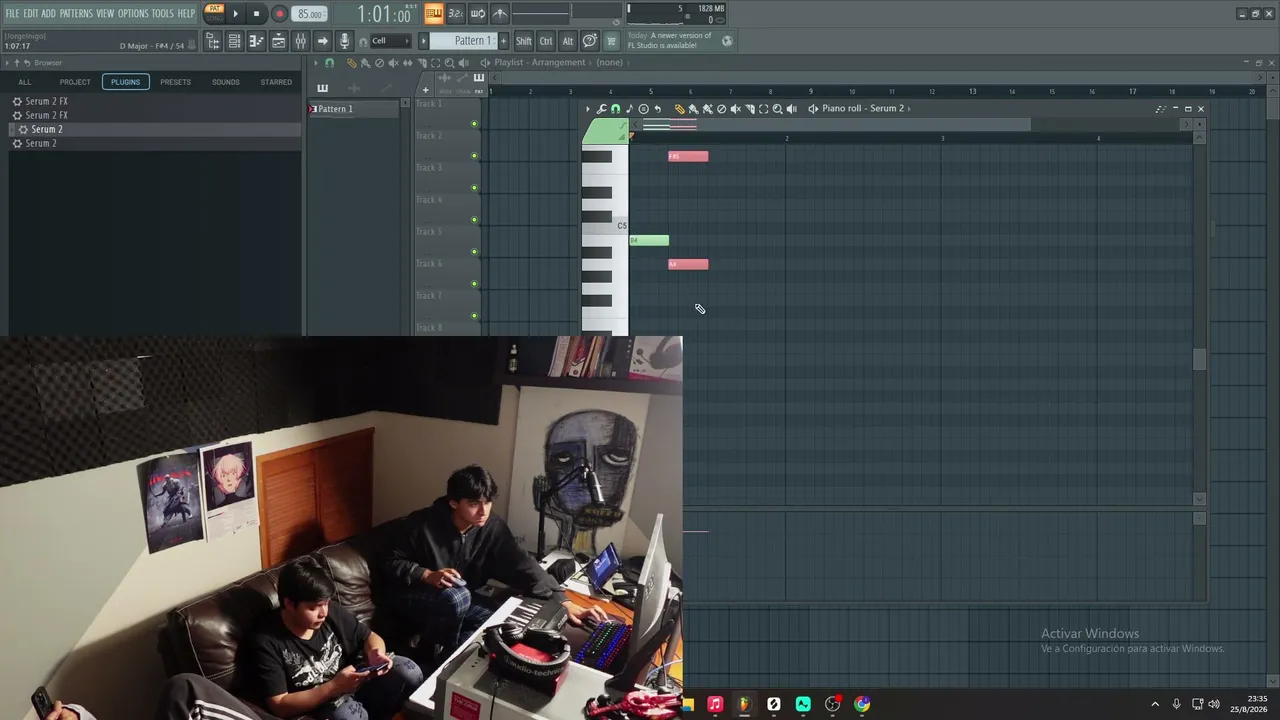This screenshot has height=720, width=1280.
Task: Open the music app in taskbar
Action: tap(715, 704)
